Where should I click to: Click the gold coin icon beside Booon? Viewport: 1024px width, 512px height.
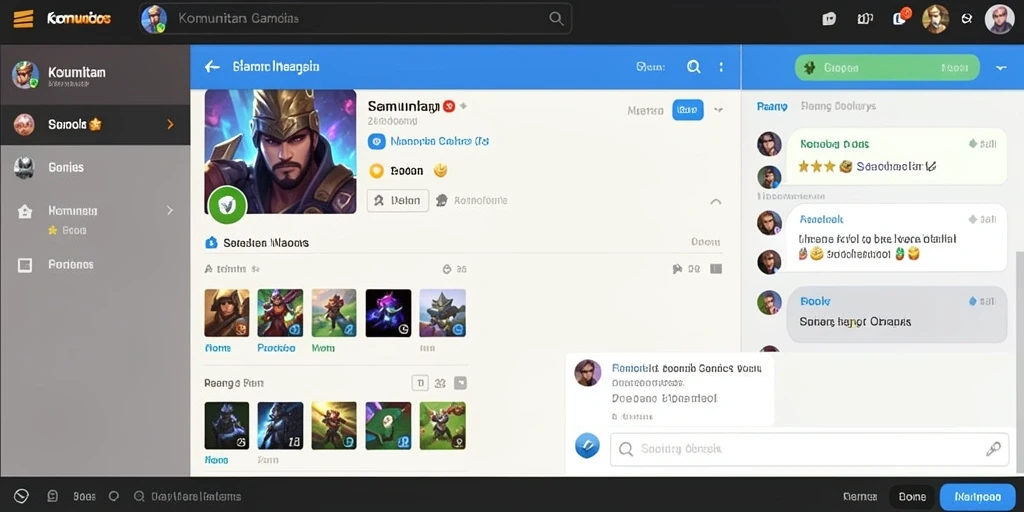376,171
